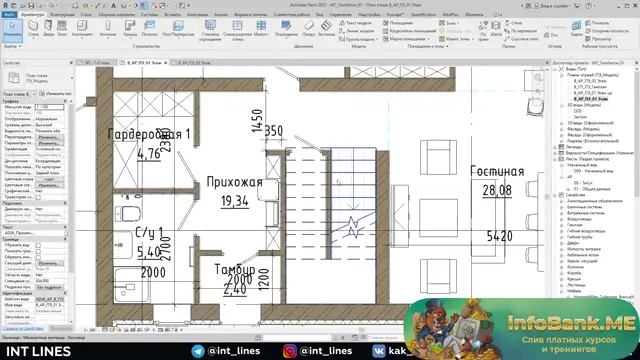The image size is (640, 360).
Task: Choose the Окно (Window) tool
Action: click(62, 29)
